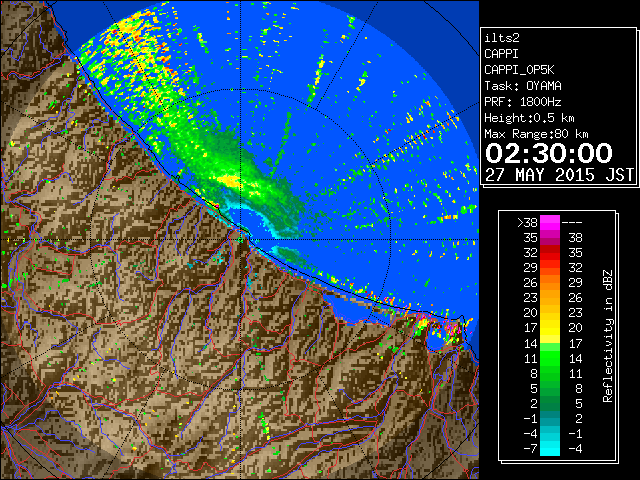The image size is (640, 480).
Task: Click the "PRF: 1800Hz" text
Action: pos(523,102)
